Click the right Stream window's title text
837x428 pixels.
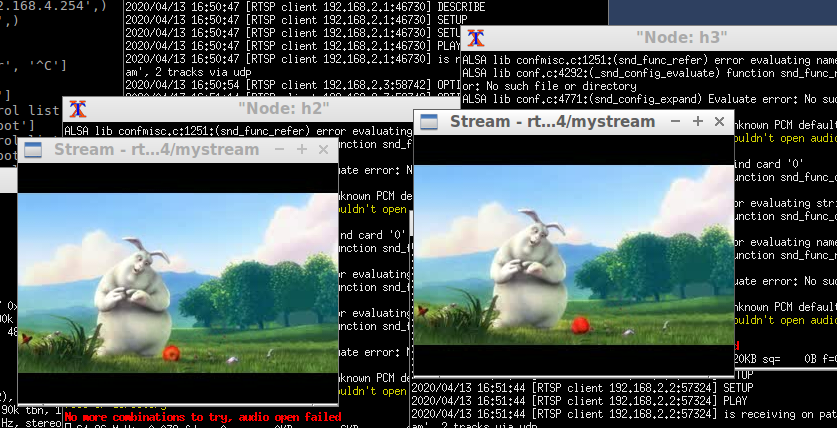[552, 122]
